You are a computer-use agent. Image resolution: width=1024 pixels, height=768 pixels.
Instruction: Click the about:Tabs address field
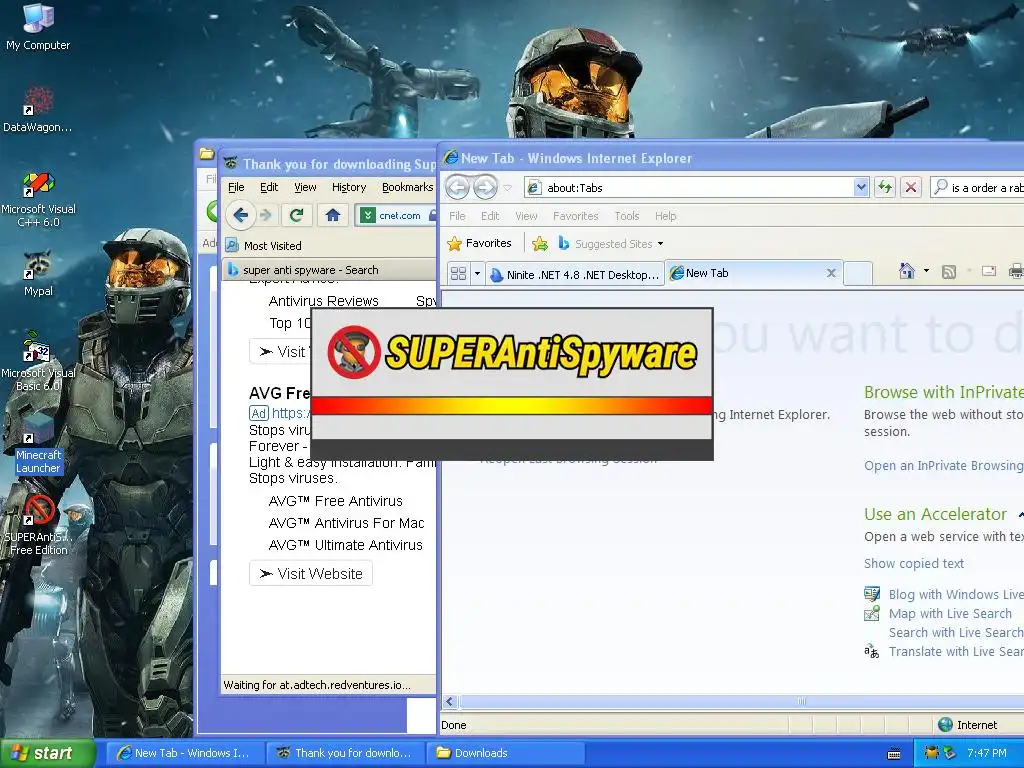pyautogui.click(x=696, y=187)
